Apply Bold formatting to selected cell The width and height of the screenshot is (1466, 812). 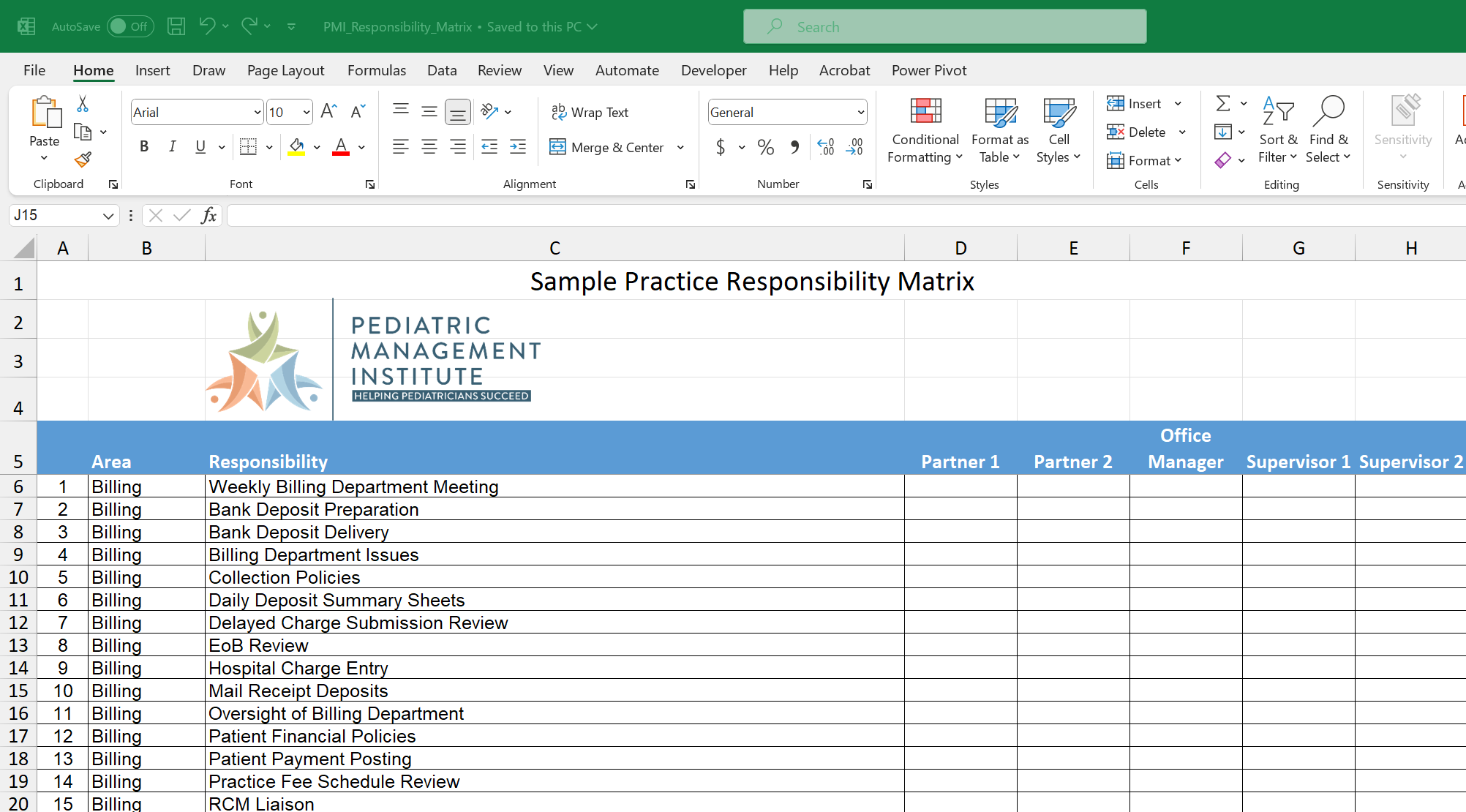click(x=143, y=146)
